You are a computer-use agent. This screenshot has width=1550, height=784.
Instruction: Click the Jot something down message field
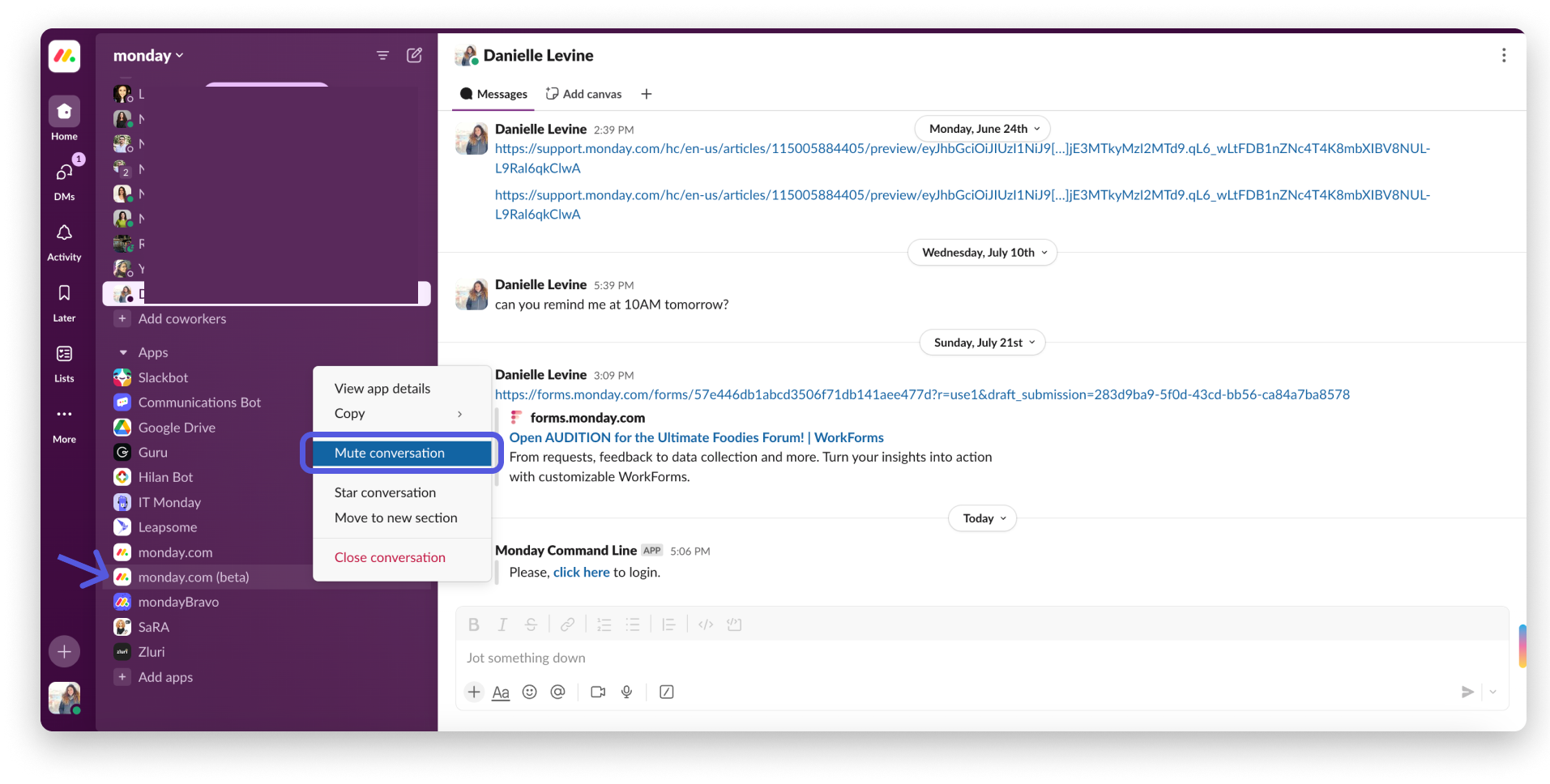[x=982, y=658]
